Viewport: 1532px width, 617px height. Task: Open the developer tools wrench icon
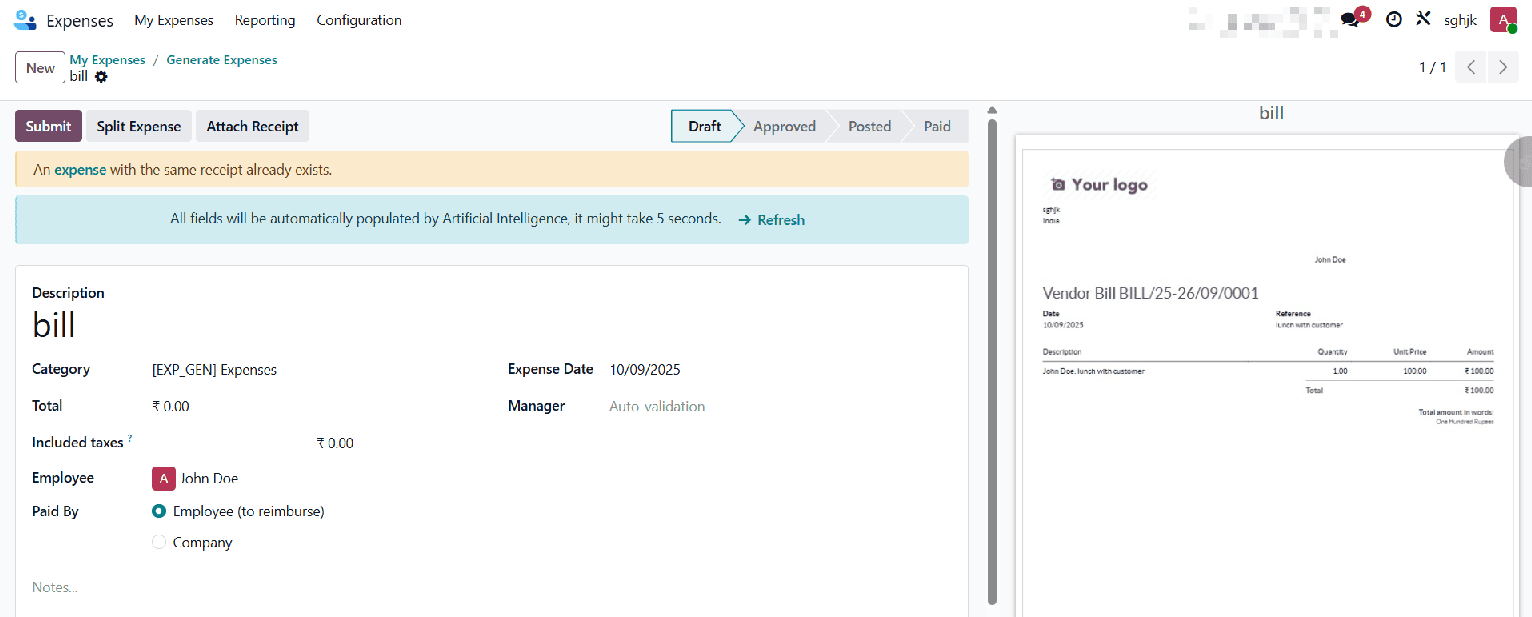[1423, 18]
